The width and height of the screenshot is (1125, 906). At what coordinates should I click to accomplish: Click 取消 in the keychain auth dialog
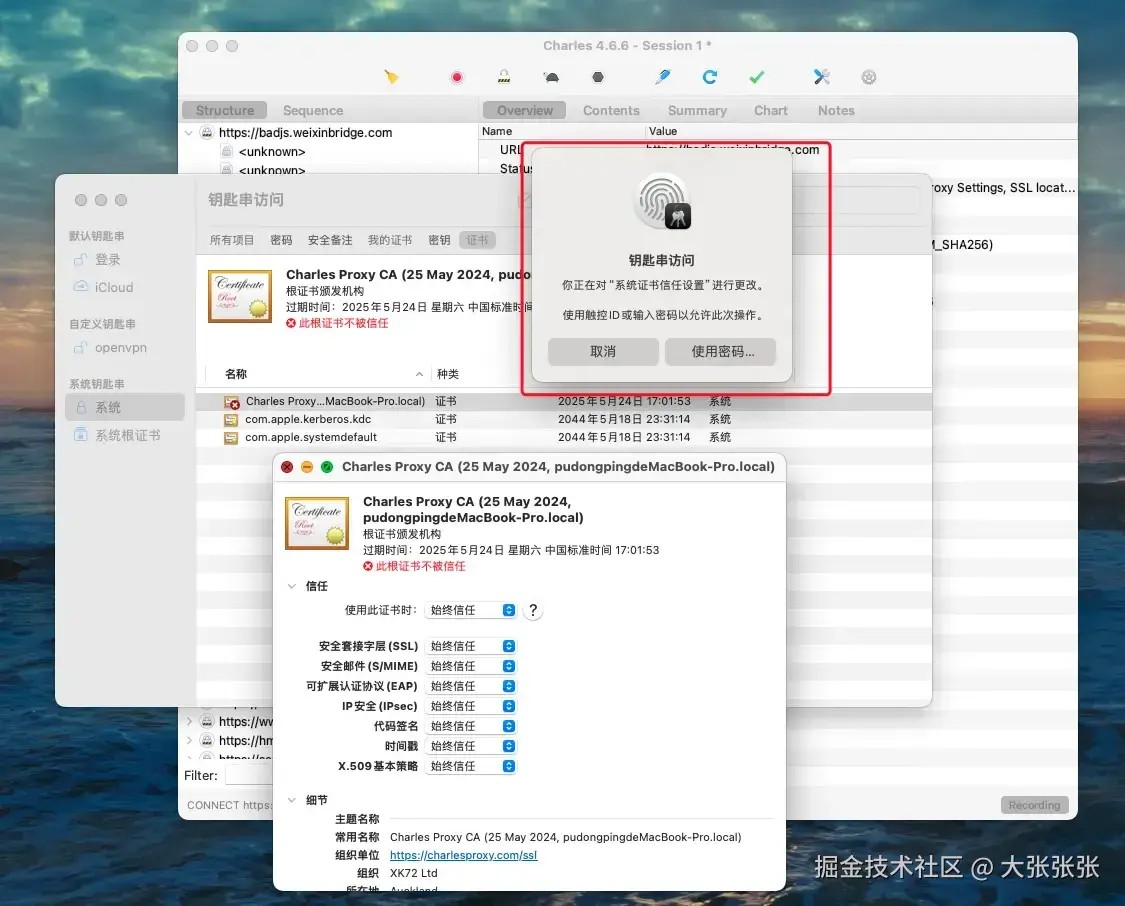click(x=603, y=351)
